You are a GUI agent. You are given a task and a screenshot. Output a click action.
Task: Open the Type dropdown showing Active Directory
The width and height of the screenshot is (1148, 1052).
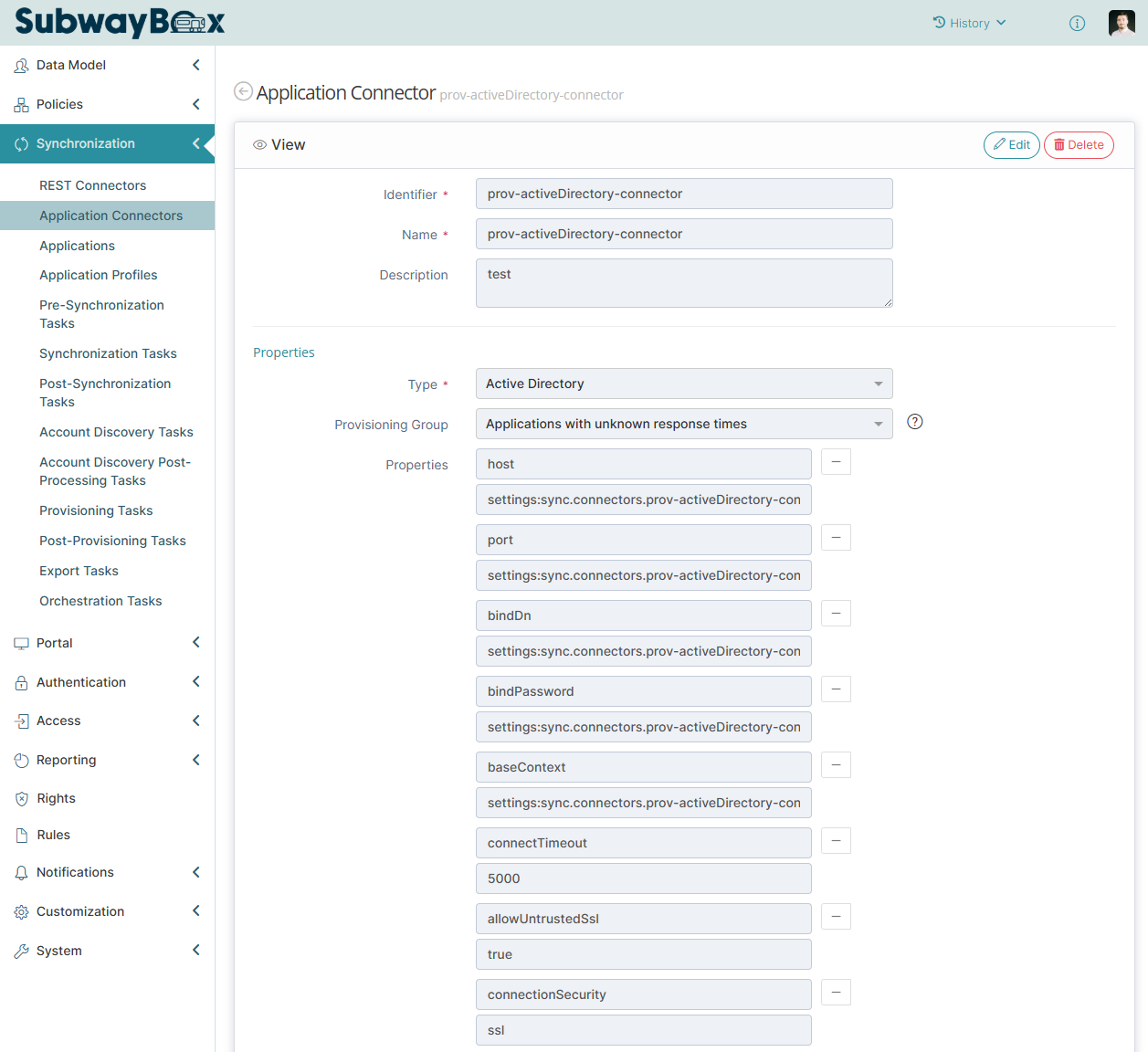pyautogui.click(x=683, y=384)
